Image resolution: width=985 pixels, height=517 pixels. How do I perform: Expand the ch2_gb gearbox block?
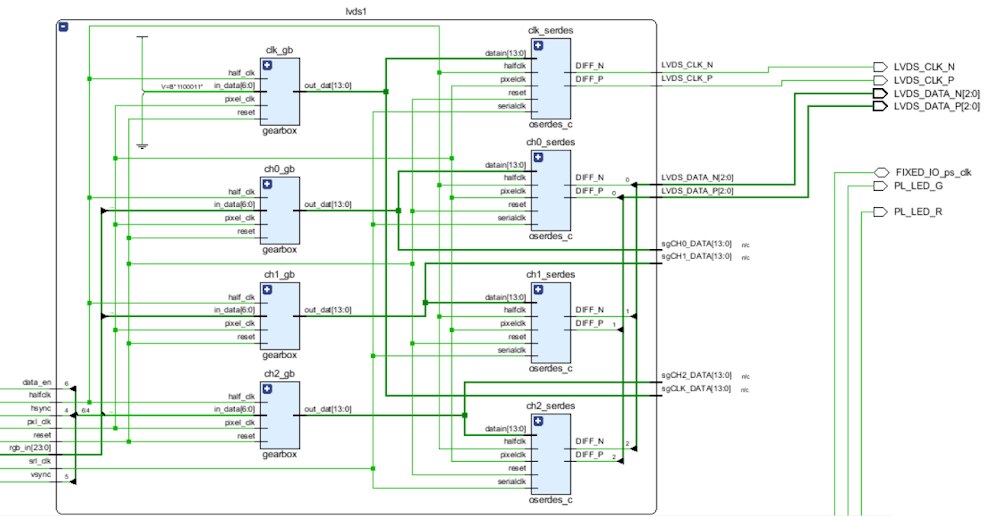click(268, 389)
